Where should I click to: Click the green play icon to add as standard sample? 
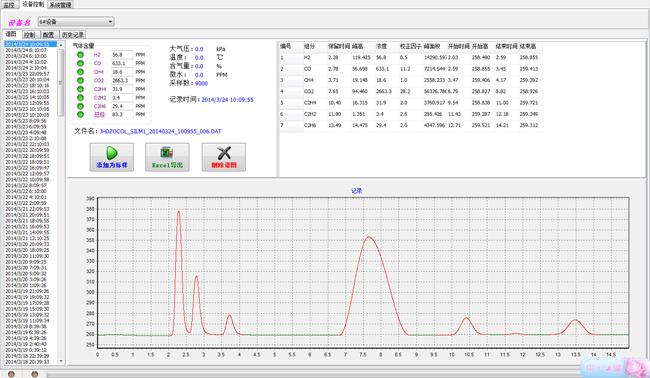coord(112,153)
